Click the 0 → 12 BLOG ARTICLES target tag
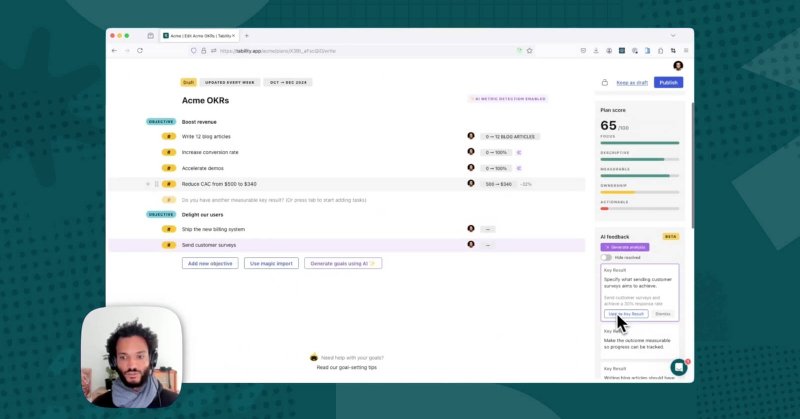This screenshot has height=419, width=800. pyautogui.click(x=510, y=137)
